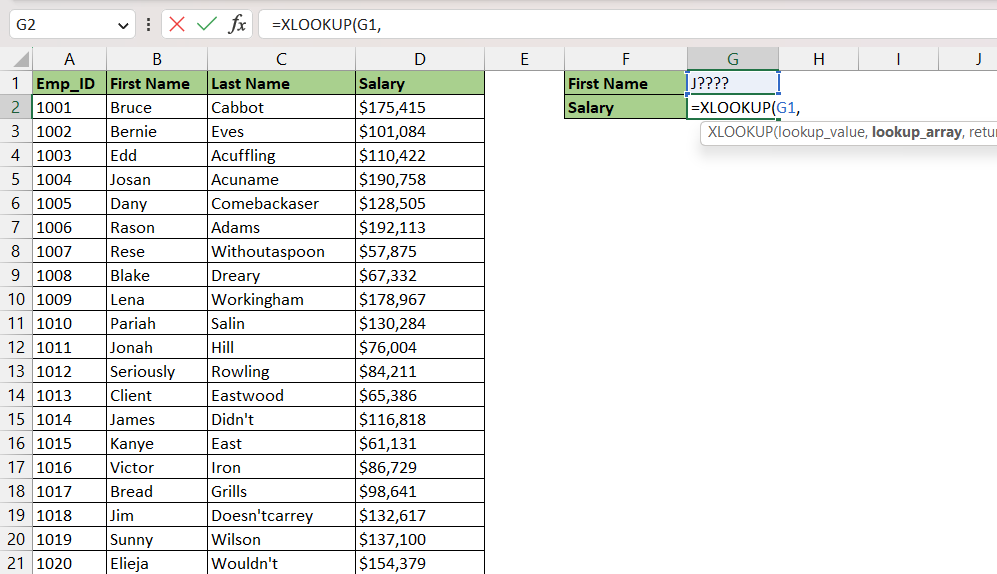Click the three-dot handle beside Name Box
This screenshot has width=997, height=574.
(x=148, y=25)
